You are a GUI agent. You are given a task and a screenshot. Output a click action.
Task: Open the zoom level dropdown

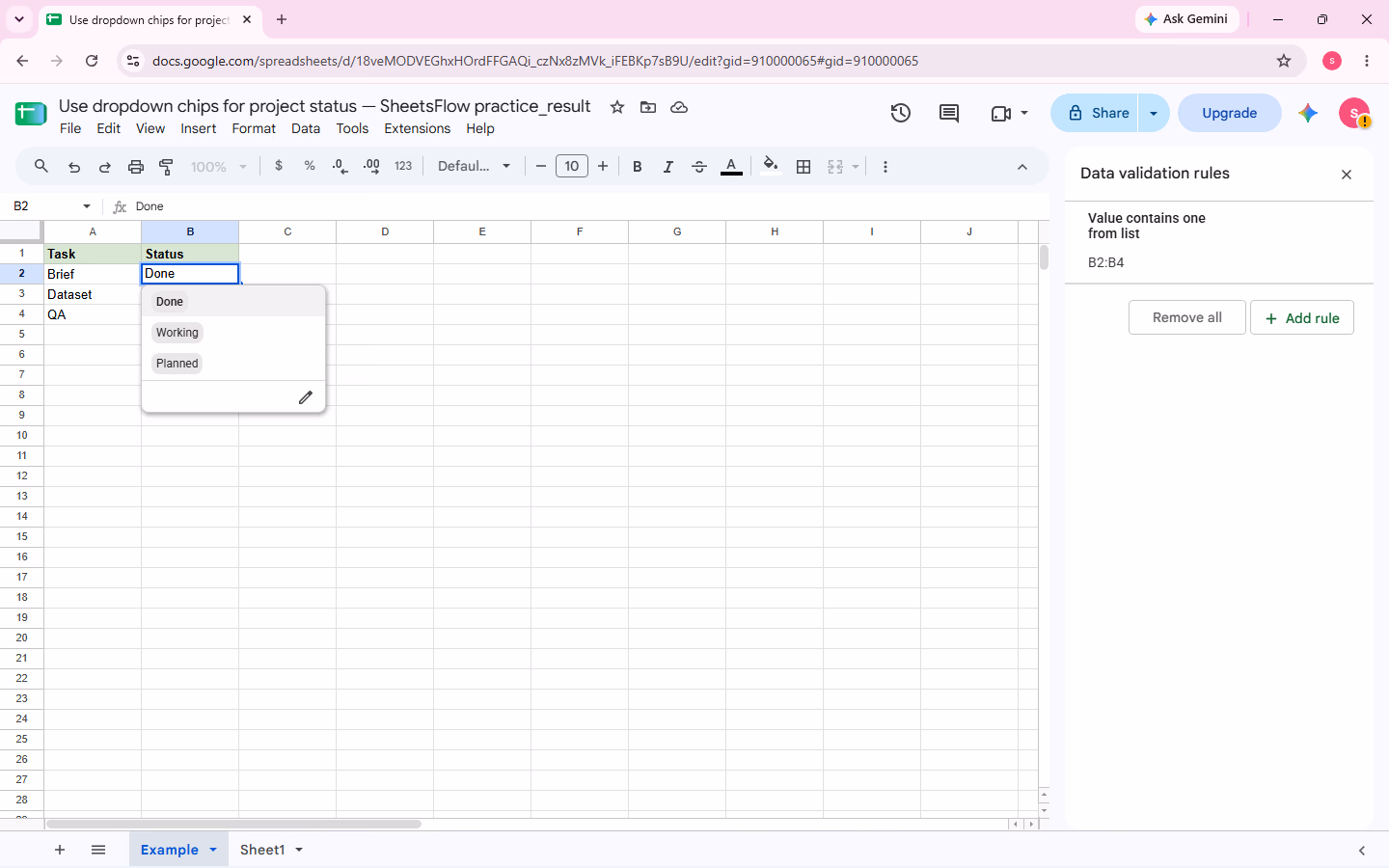point(219,166)
